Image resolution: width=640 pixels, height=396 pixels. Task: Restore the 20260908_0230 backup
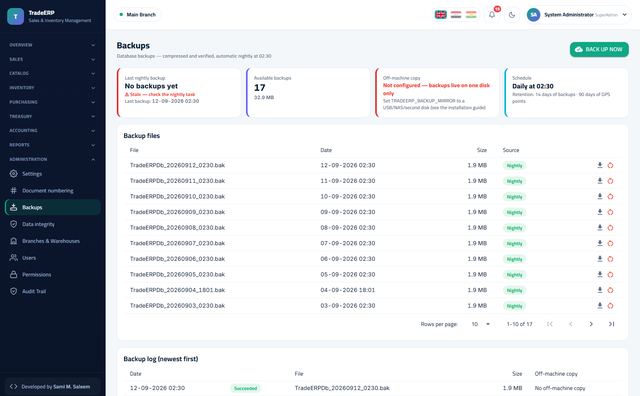pos(610,228)
